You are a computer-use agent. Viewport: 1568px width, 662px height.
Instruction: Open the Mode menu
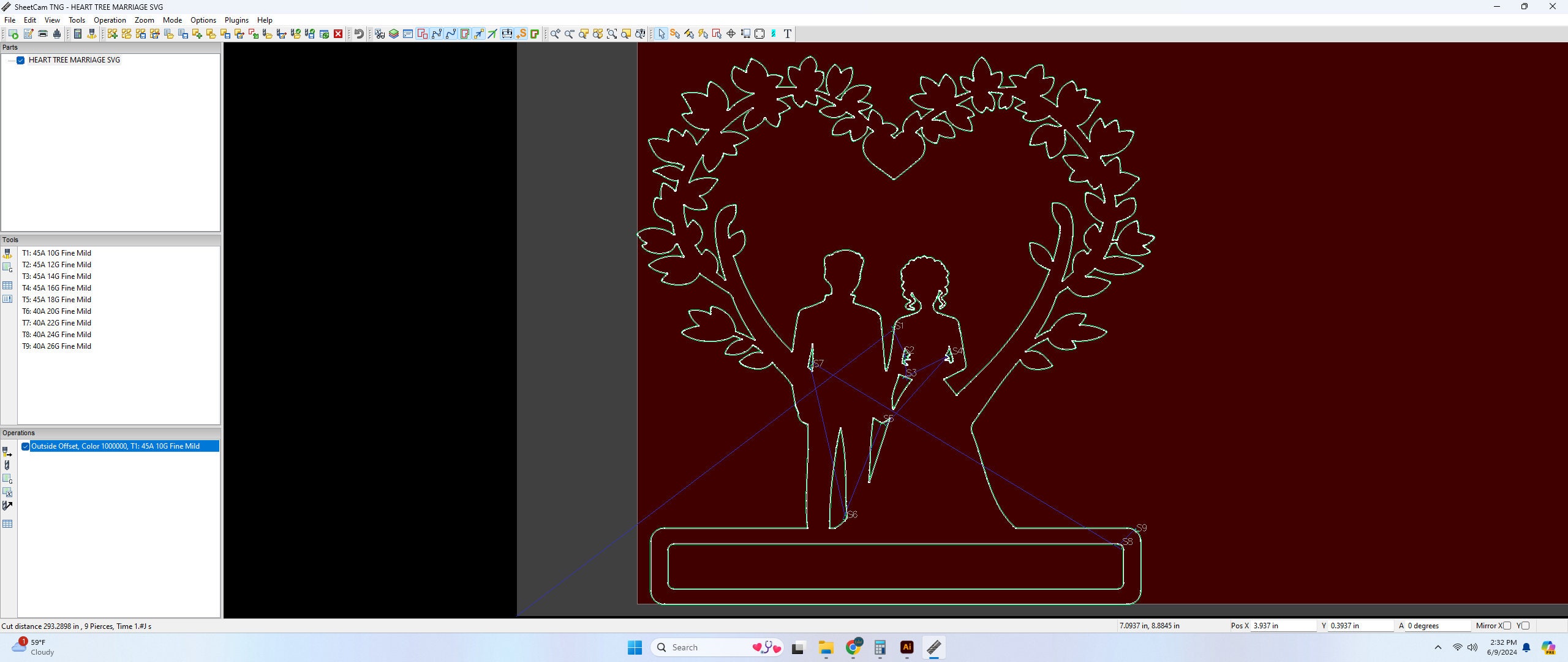pos(172,20)
